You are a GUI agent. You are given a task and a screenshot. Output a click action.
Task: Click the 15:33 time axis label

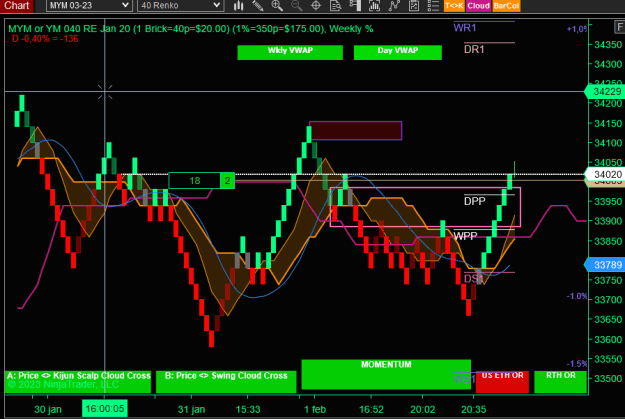[248, 409]
